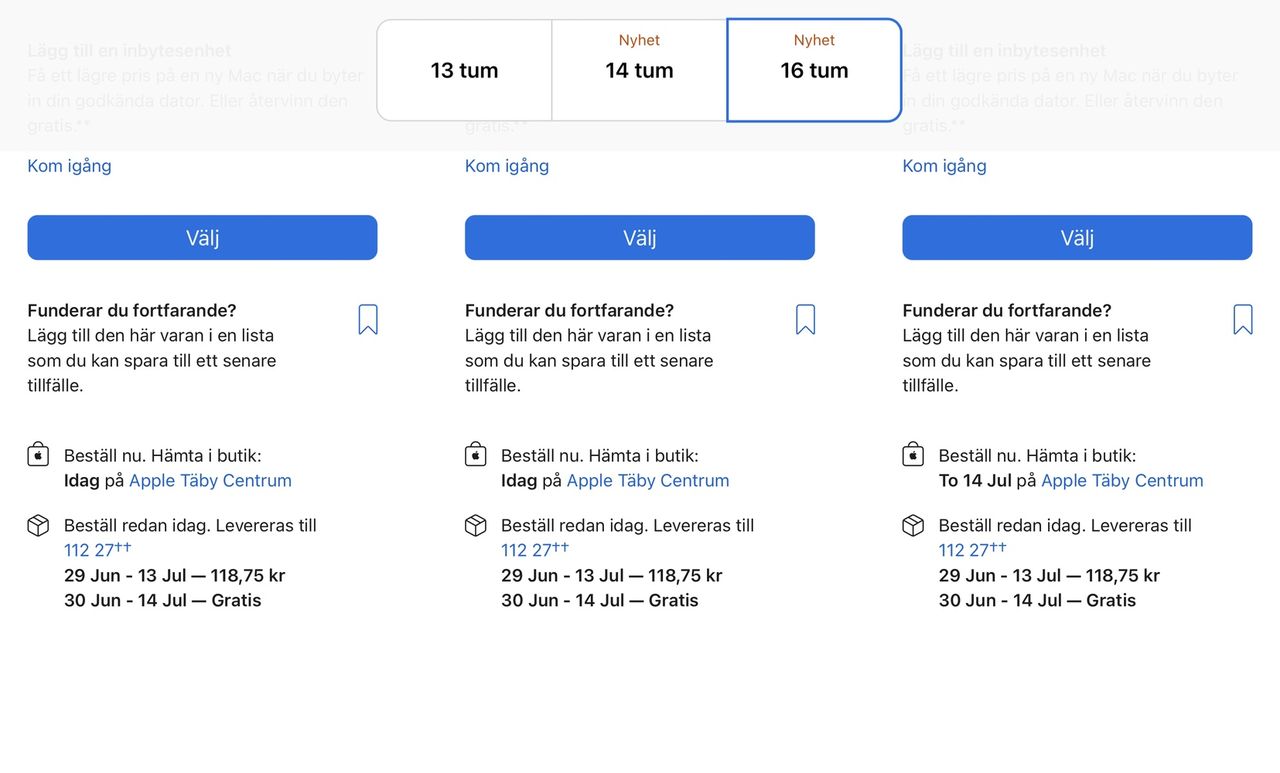Viewport: 1280px width, 773px height.
Task: Click the delivery box icon in right column
Action: pos(913,526)
